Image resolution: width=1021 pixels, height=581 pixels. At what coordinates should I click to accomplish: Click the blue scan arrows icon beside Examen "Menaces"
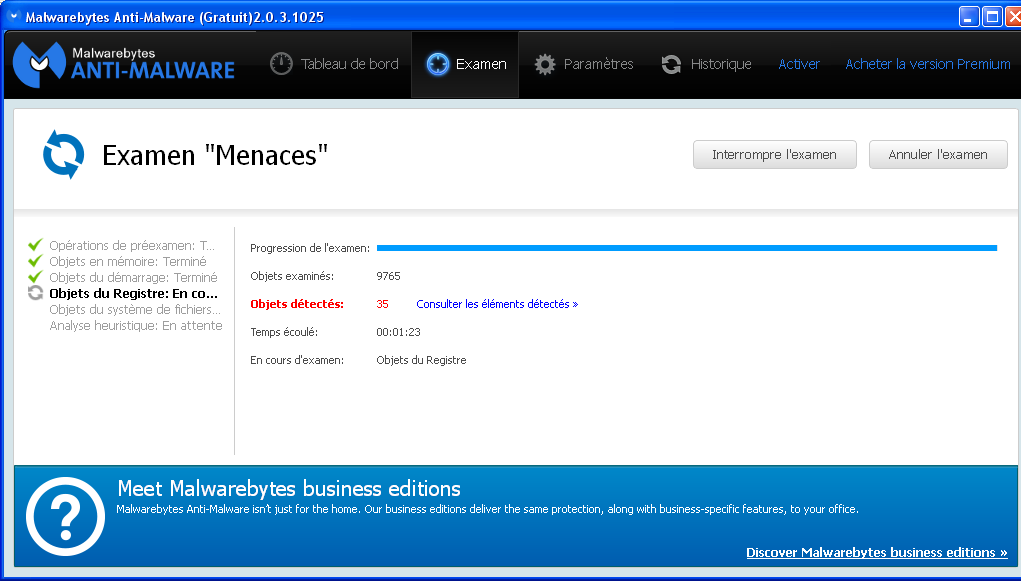pos(63,155)
